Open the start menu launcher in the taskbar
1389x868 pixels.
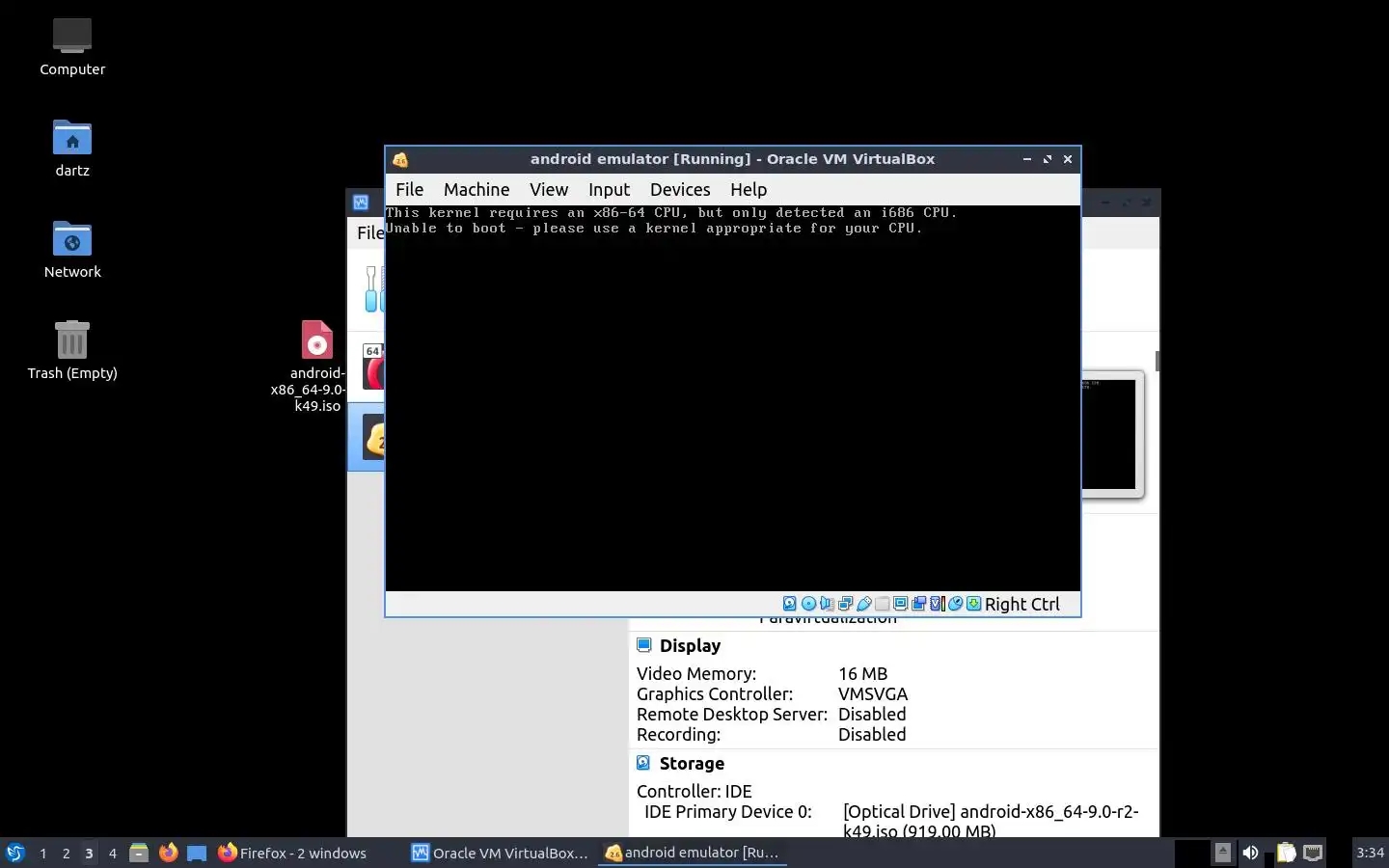coord(15,853)
